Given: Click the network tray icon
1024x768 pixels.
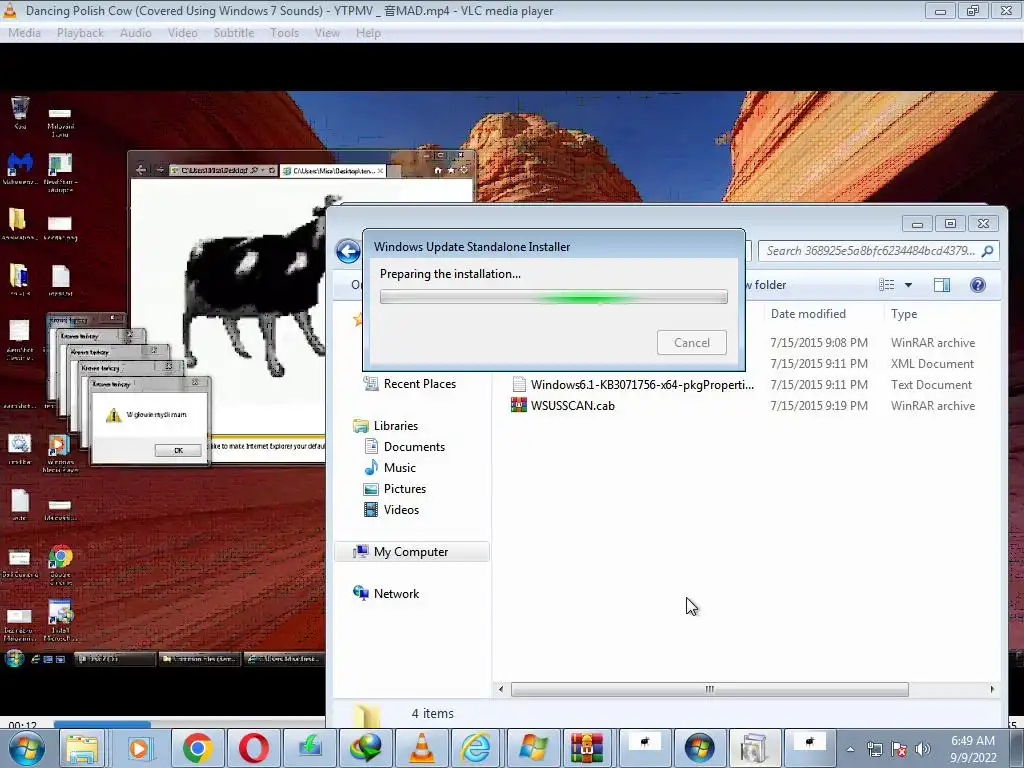Looking at the screenshot, I should click(x=874, y=749).
